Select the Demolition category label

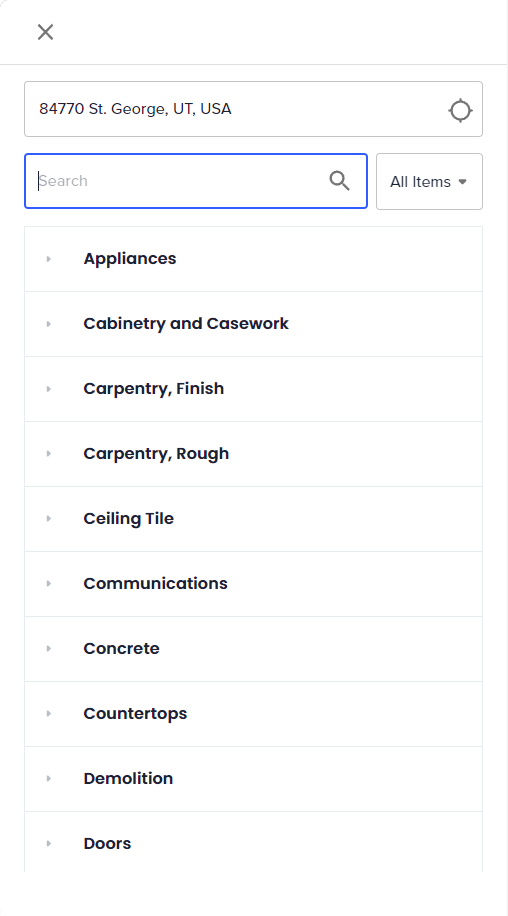(x=128, y=779)
